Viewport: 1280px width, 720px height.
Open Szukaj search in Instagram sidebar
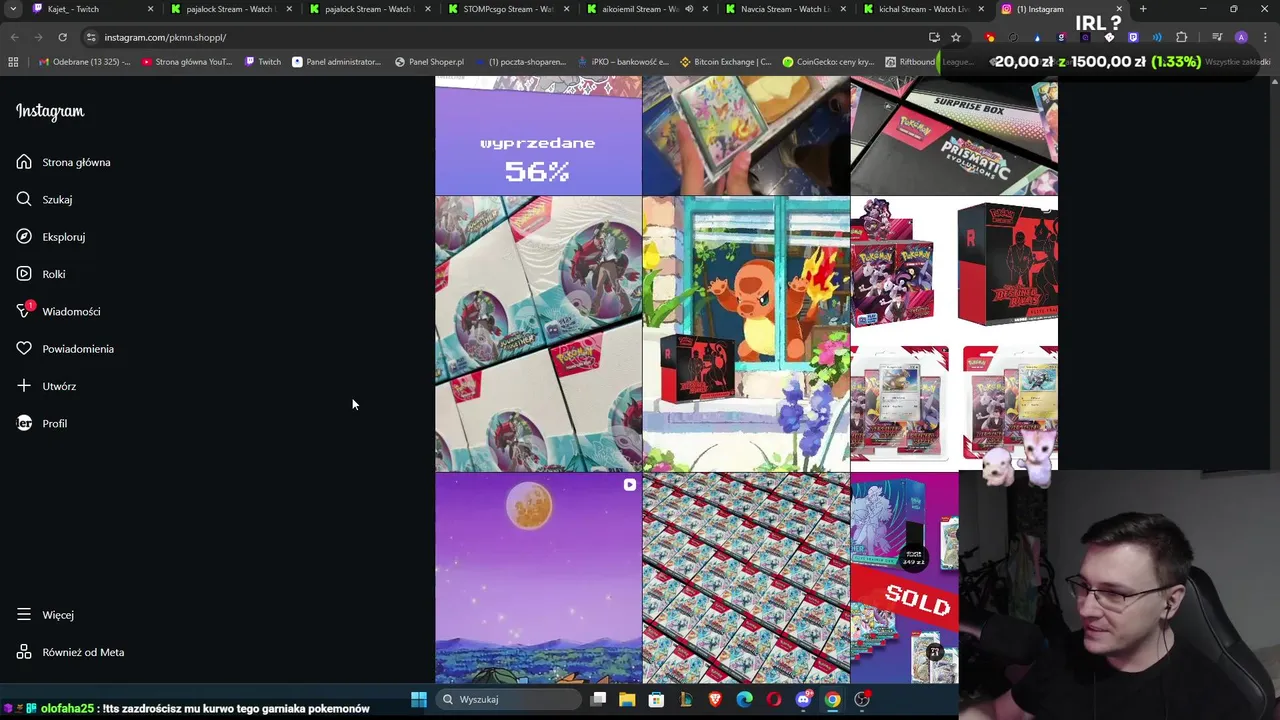coord(44,199)
